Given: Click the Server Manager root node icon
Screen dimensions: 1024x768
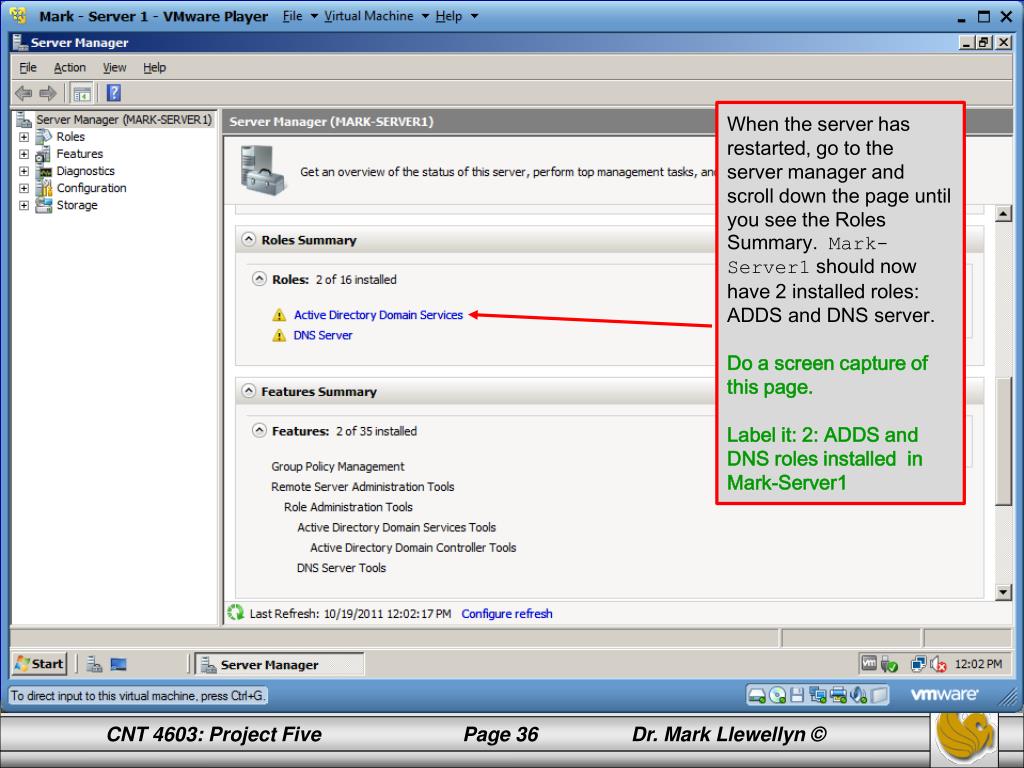Looking at the screenshot, I should 24,120.
